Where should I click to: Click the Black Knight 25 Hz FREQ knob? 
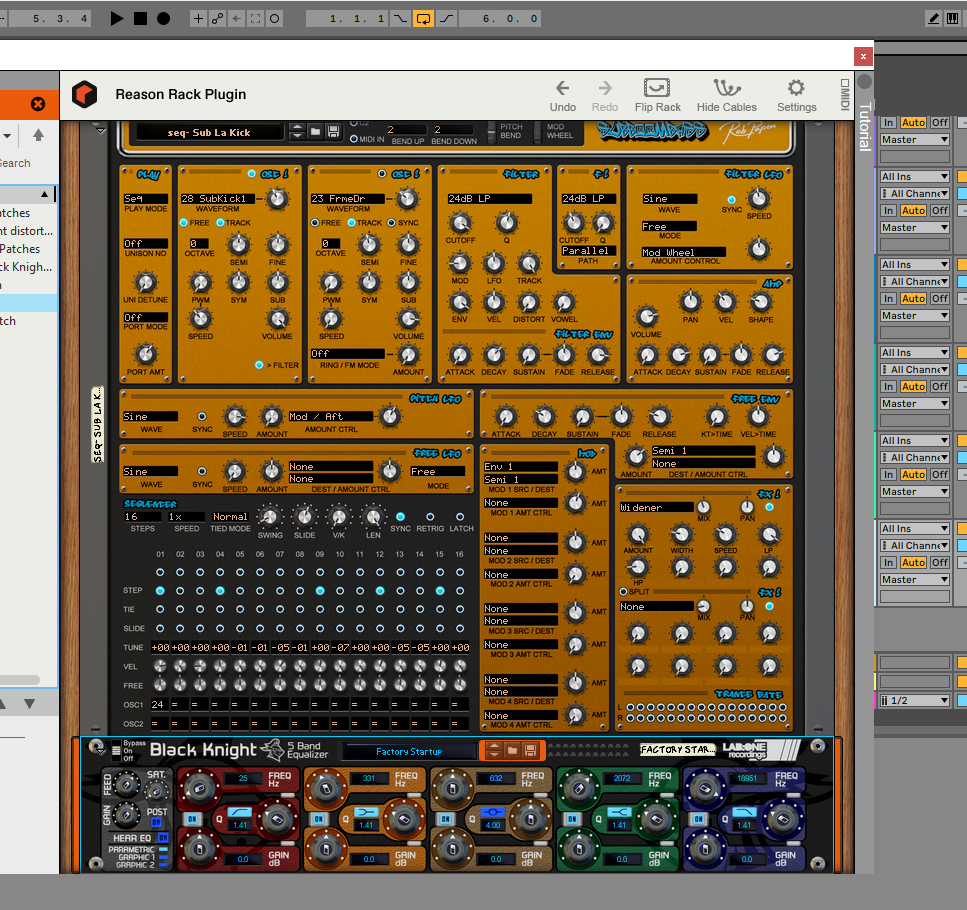coord(200,788)
